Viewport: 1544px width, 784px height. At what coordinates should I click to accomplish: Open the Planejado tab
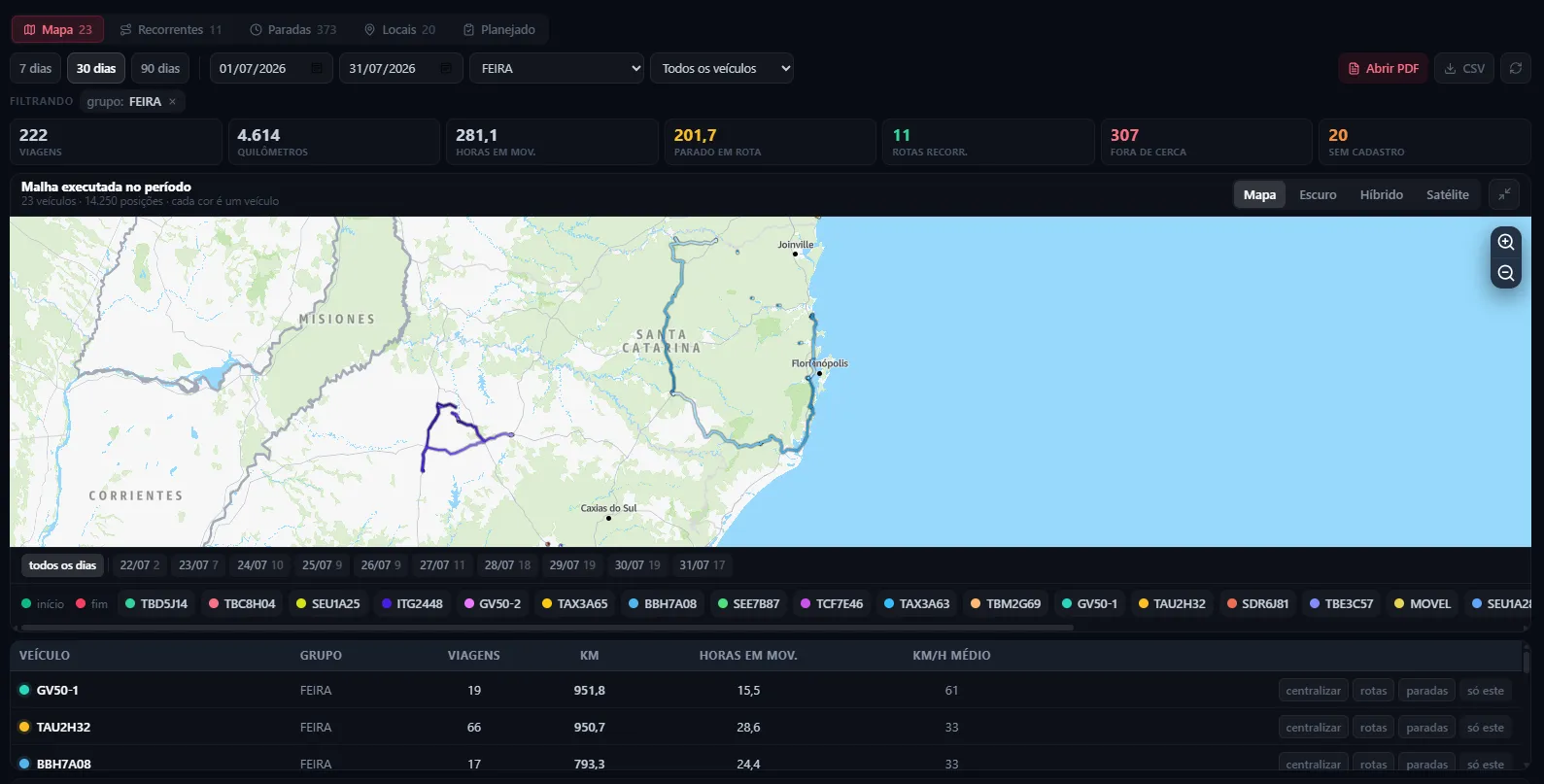(499, 29)
